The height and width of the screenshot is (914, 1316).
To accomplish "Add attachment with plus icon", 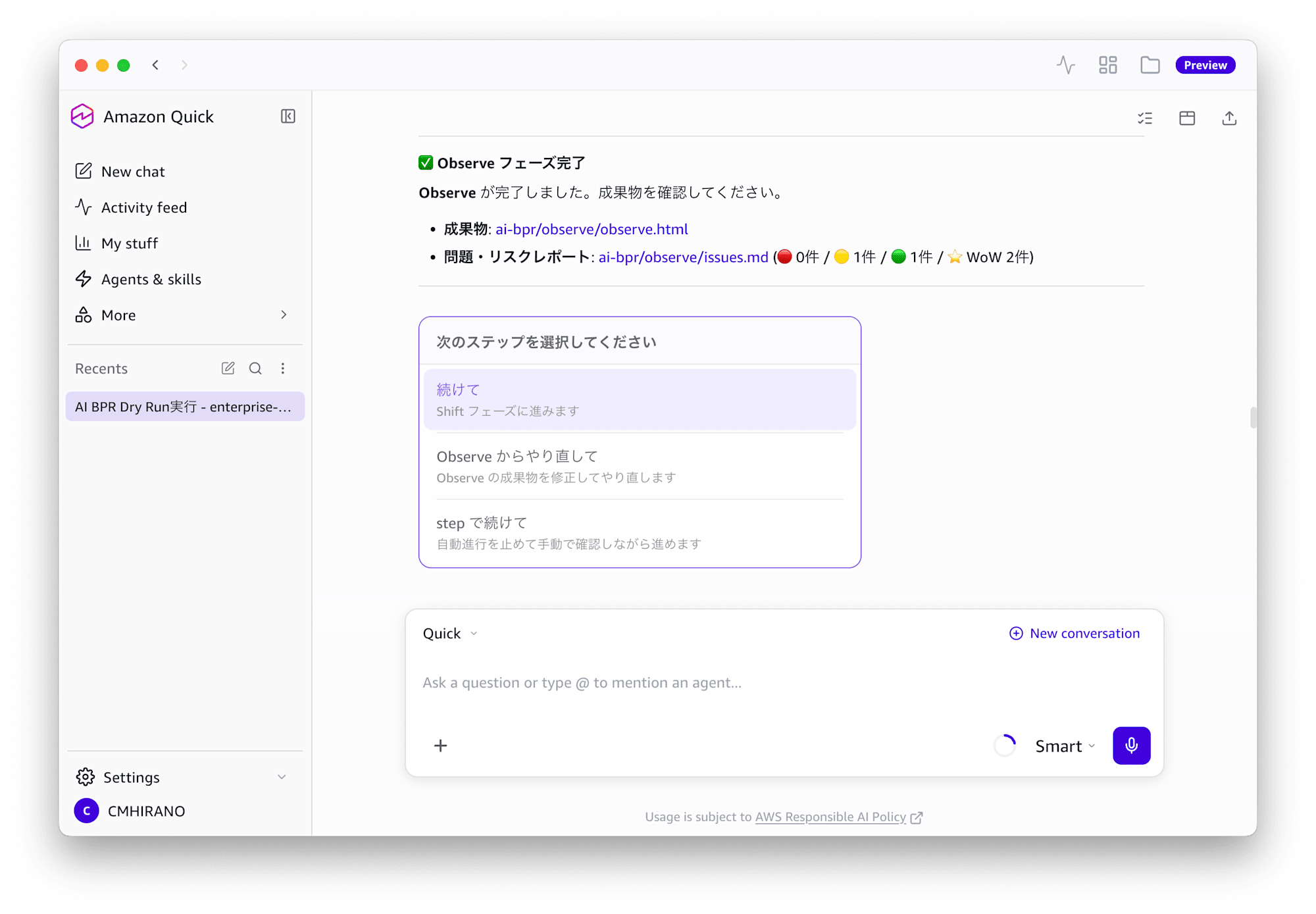I will [x=441, y=746].
